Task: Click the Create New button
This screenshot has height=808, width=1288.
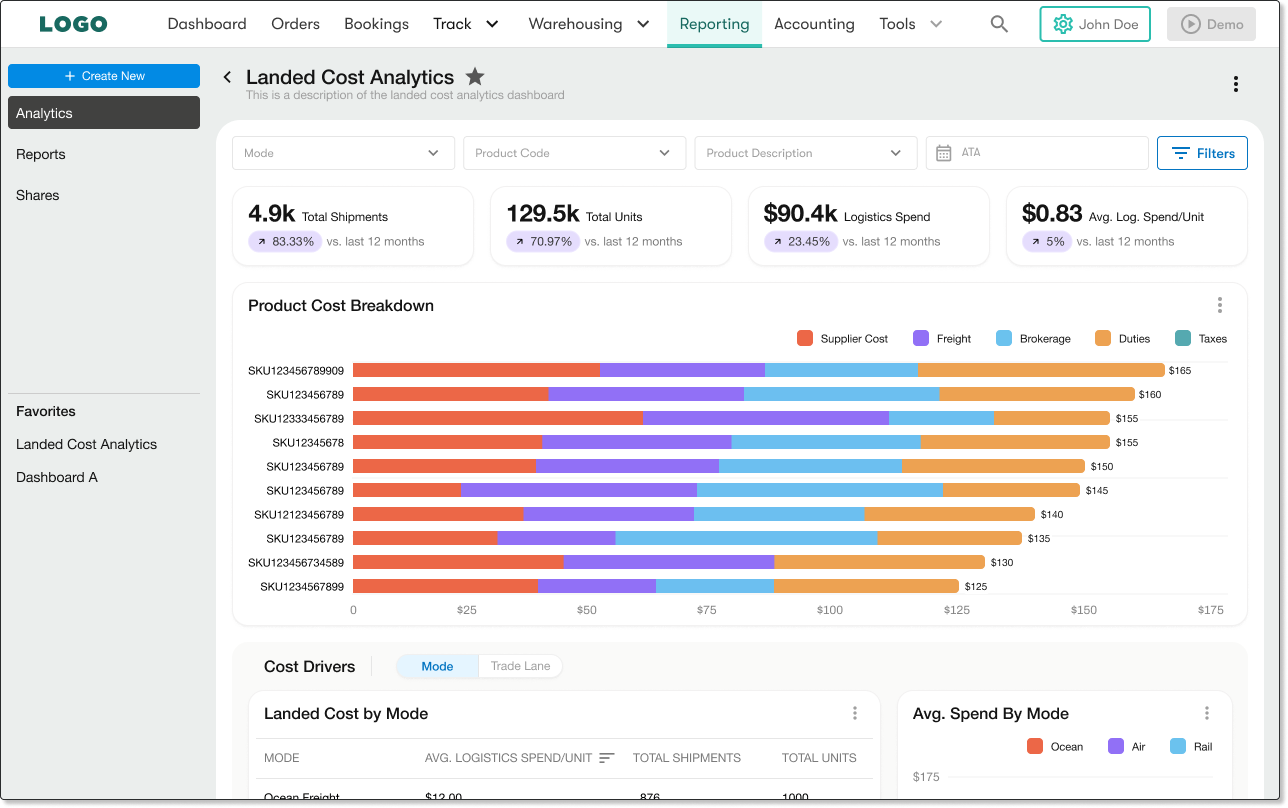Action: click(x=103, y=76)
